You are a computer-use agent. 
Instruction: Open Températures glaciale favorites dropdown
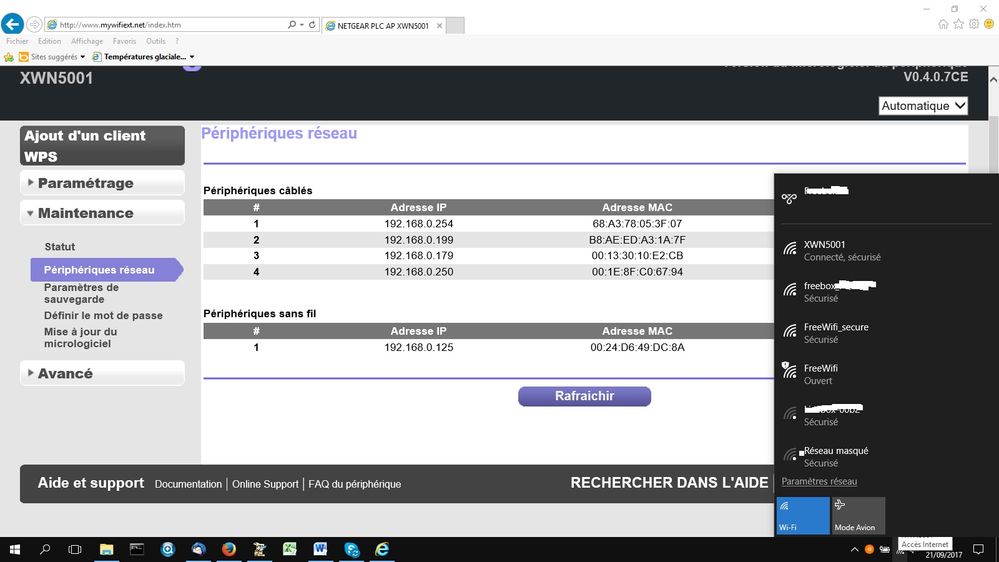click(x=143, y=57)
